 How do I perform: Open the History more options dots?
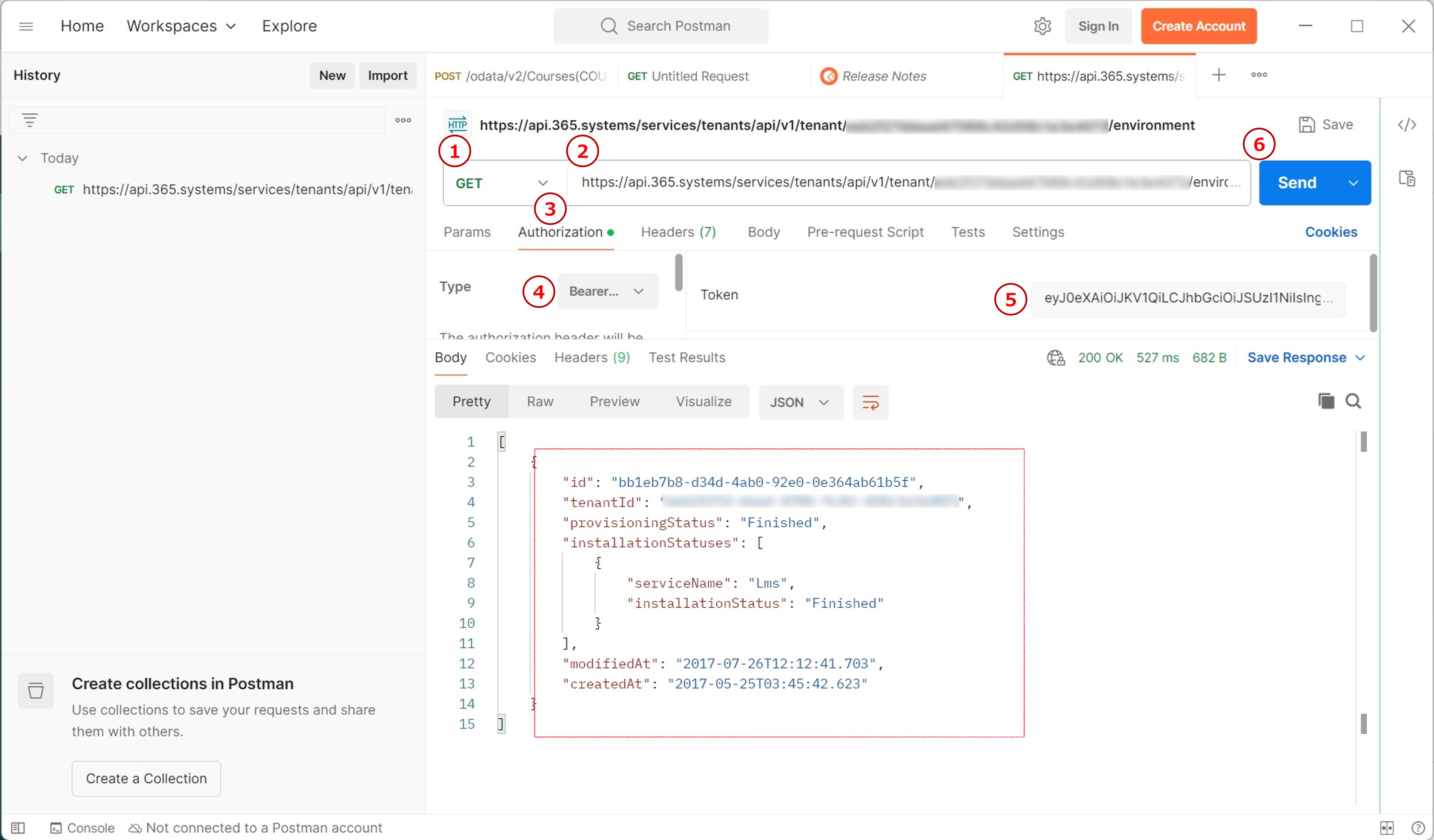[403, 120]
